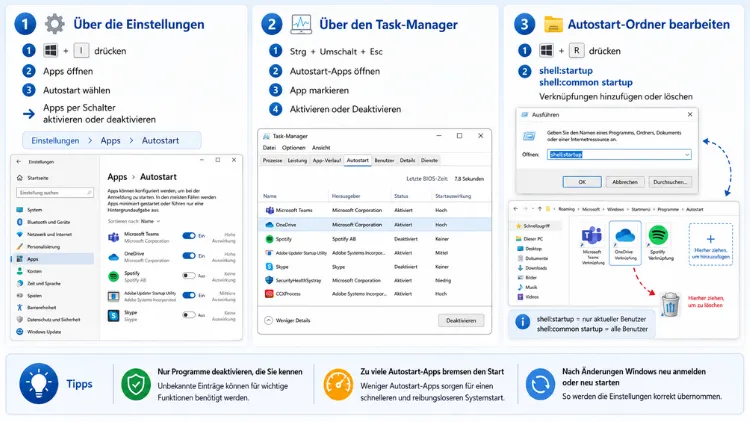Sort by Status column in Task-Manager

pyautogui.click(x=401, y=196)
